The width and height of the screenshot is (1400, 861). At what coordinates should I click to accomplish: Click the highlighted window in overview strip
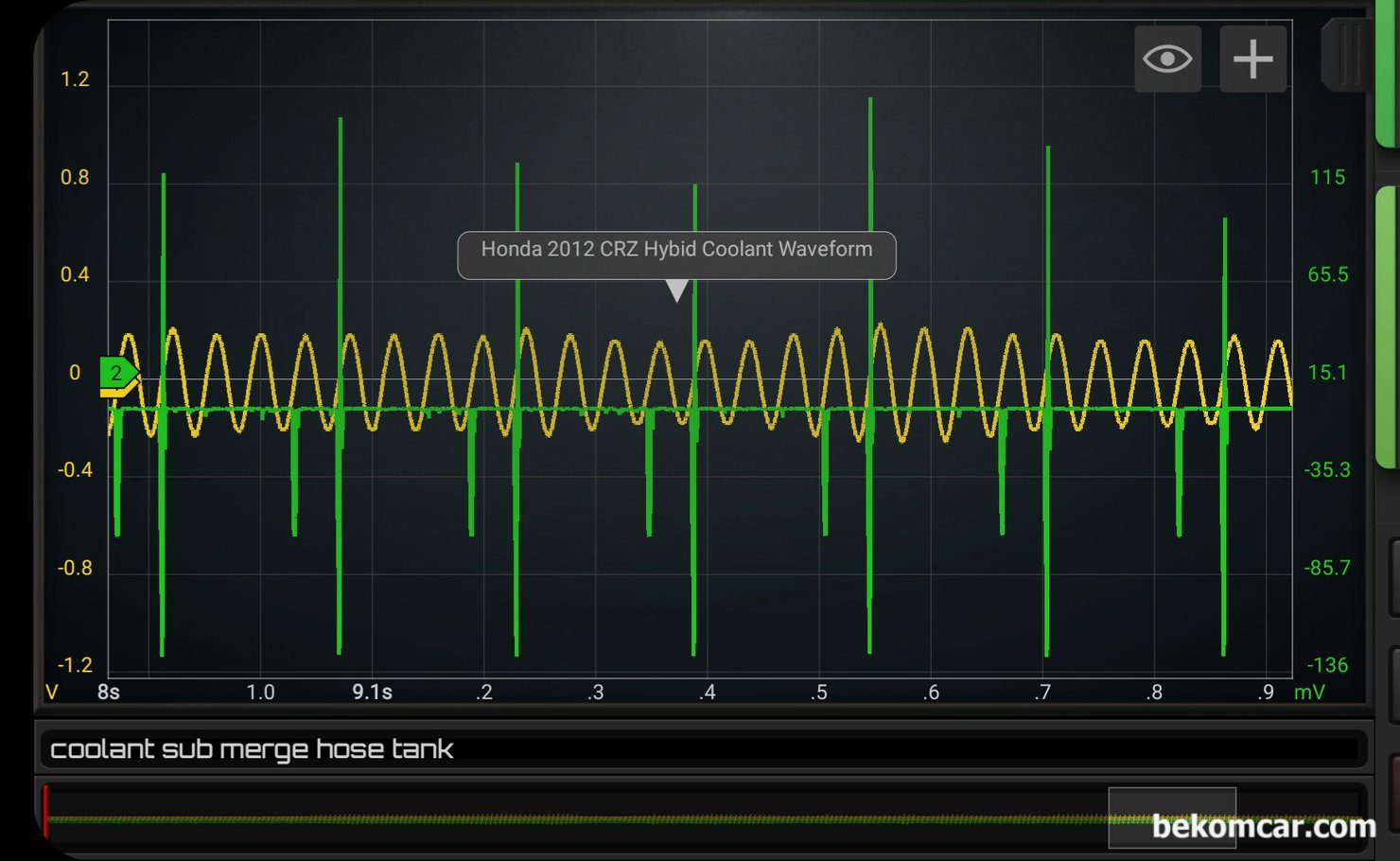1171,817
